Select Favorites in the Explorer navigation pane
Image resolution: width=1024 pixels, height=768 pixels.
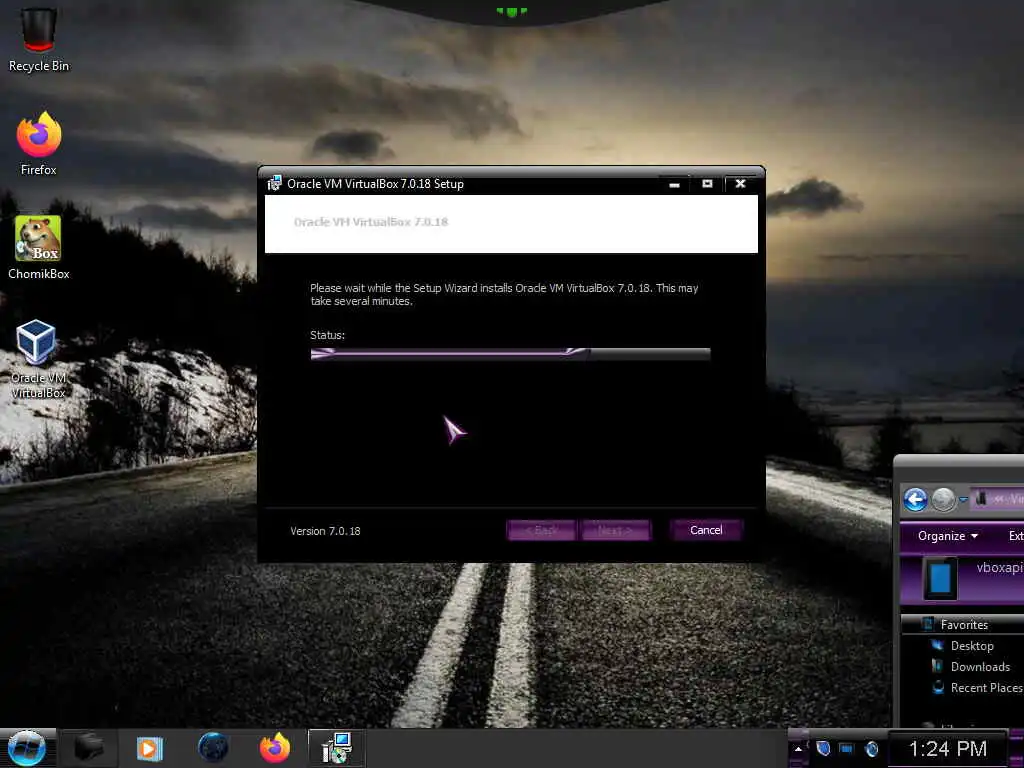tap(964, 625)
